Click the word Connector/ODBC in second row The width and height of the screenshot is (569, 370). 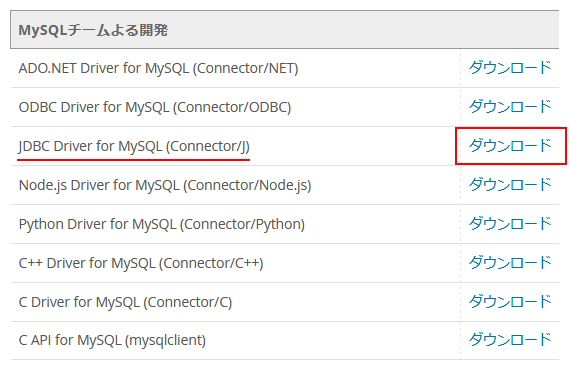click(x=232, y=107)
